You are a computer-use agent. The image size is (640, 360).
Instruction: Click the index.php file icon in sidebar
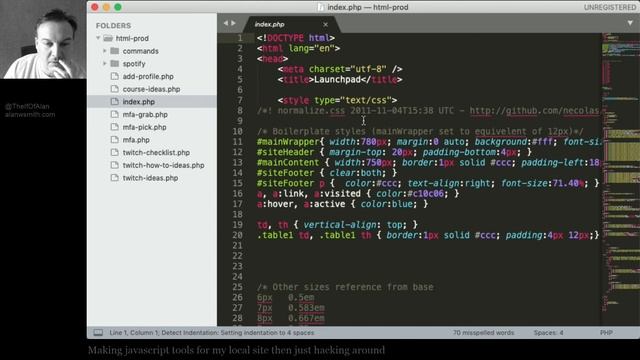pos(115,102)
